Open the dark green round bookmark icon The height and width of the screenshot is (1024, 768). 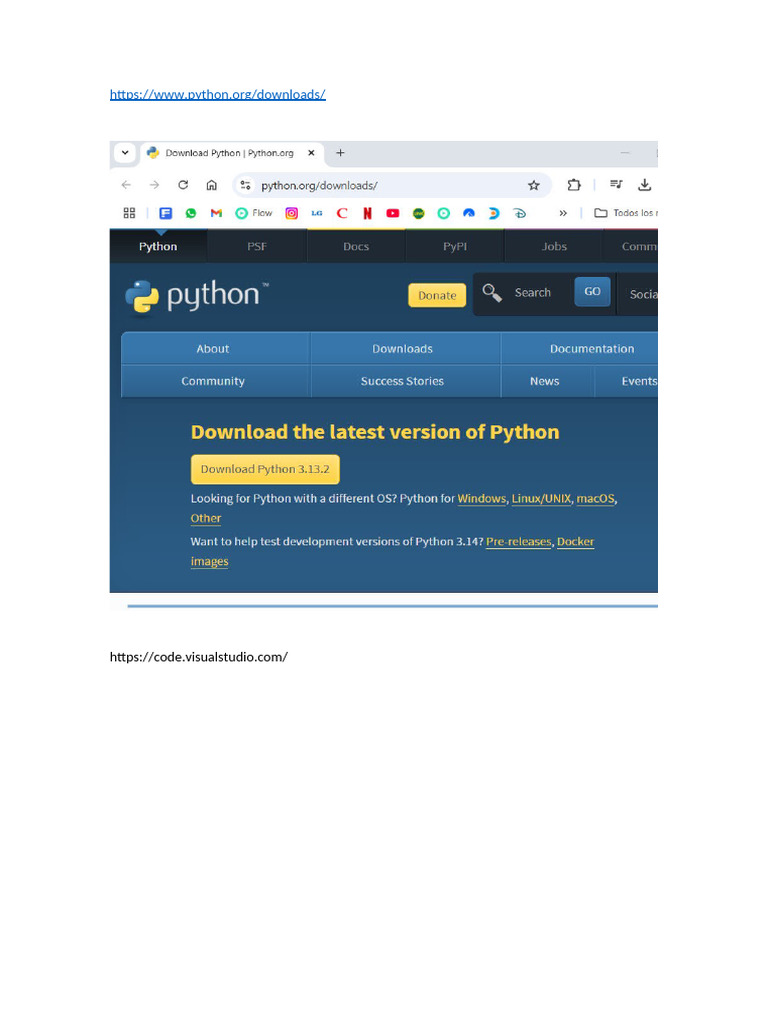(x=419, y=213)
